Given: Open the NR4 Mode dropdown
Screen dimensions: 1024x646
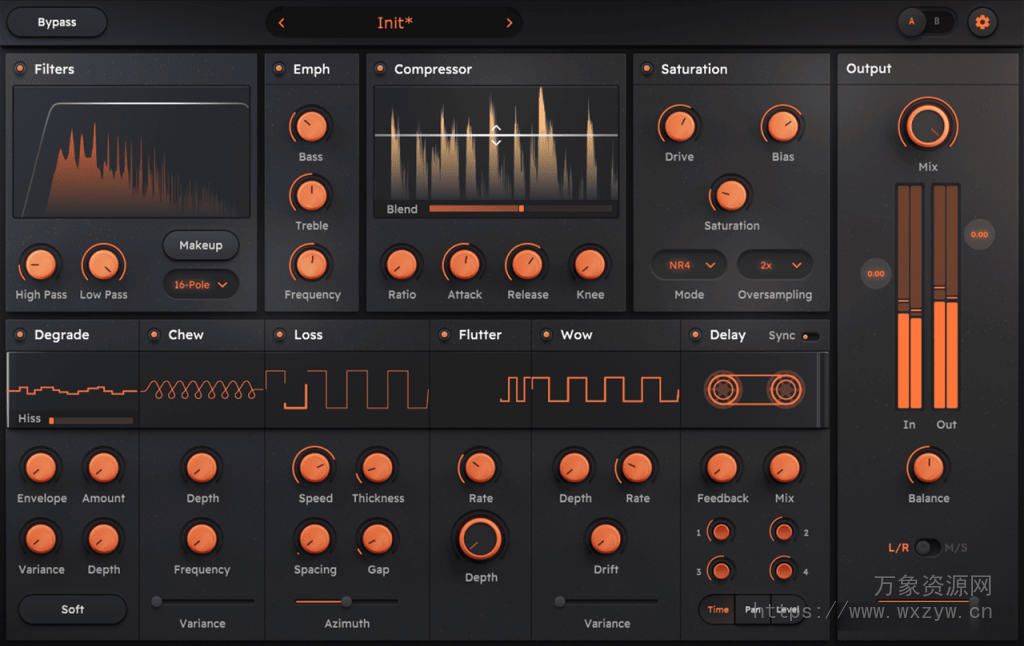Looking at the screenshot, I should [687, 265].
